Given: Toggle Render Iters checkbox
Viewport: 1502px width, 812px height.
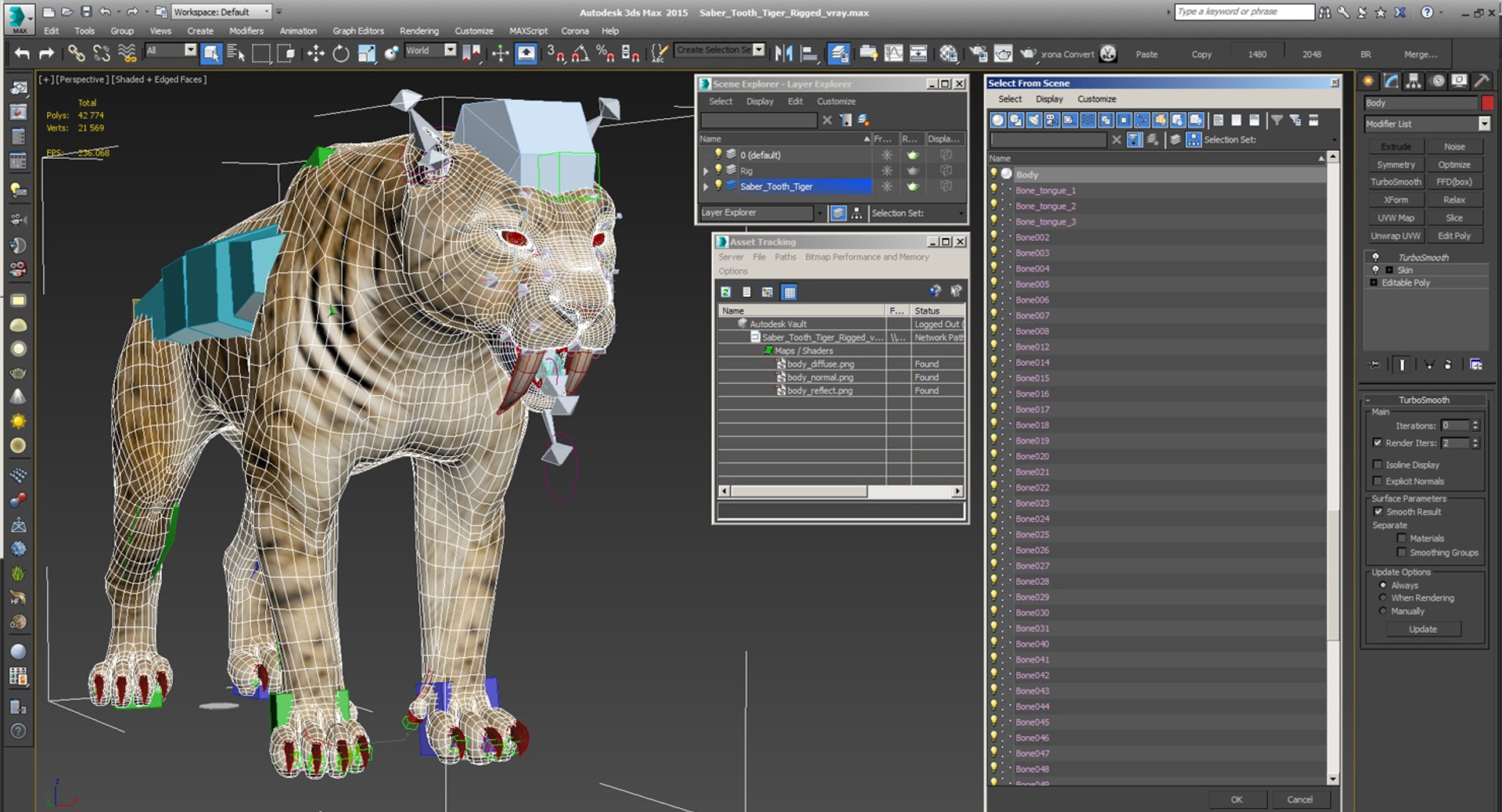Looking at the screenshot, I should tap(1378, 443).
